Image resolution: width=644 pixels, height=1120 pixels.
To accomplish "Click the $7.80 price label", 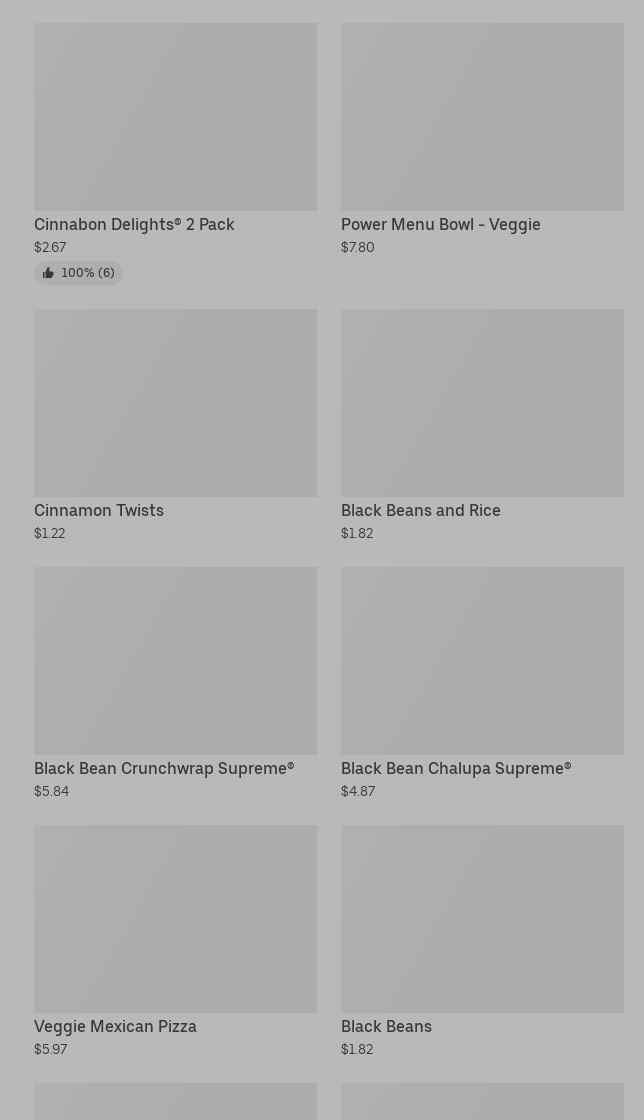I will (x=357, y=248).
